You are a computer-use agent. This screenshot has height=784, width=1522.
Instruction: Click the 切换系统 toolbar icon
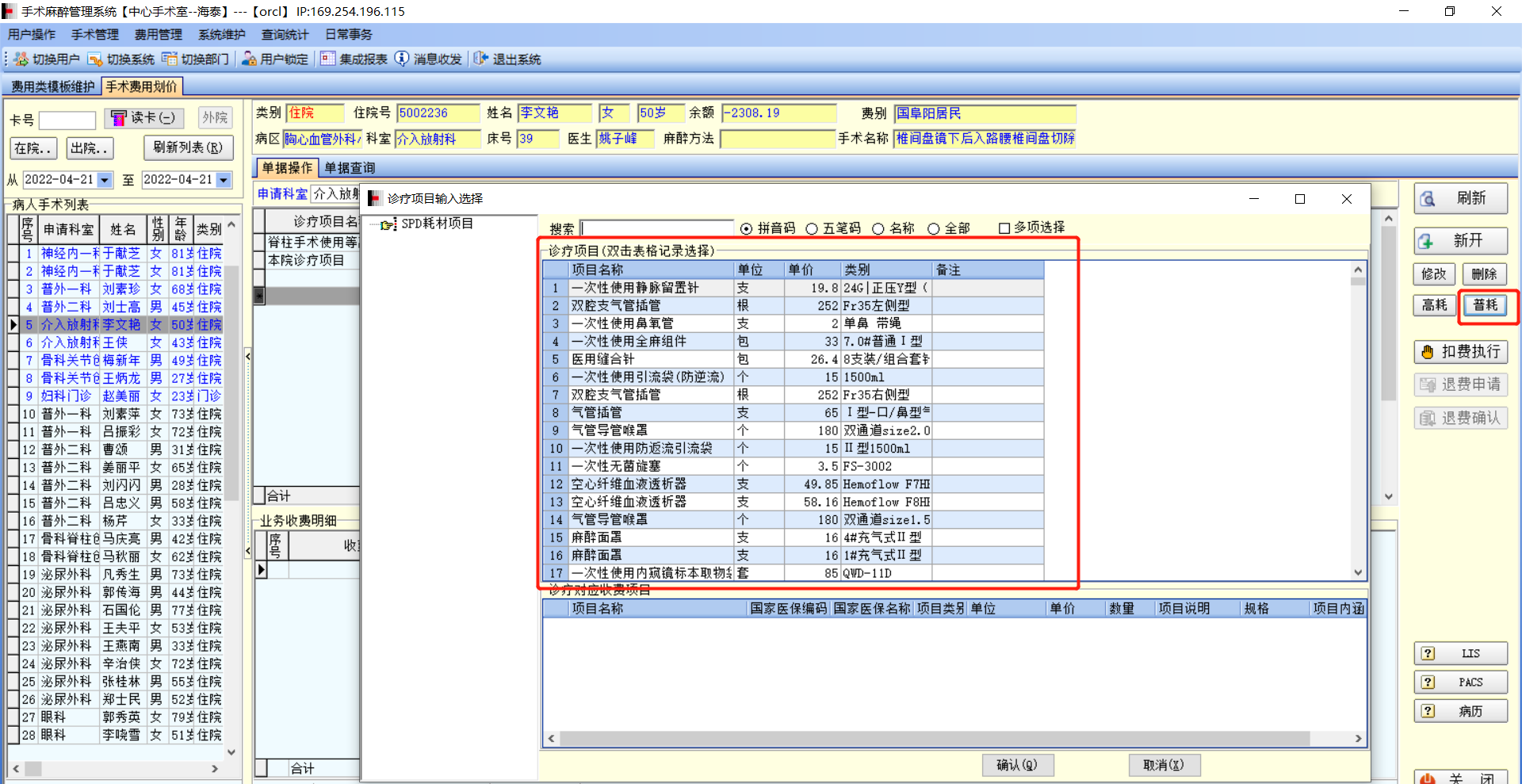[95, 59]
